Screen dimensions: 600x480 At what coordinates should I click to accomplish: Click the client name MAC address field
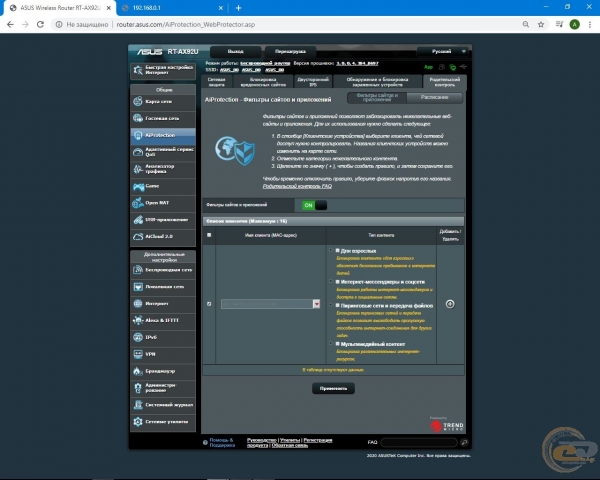tap(267, 304)
